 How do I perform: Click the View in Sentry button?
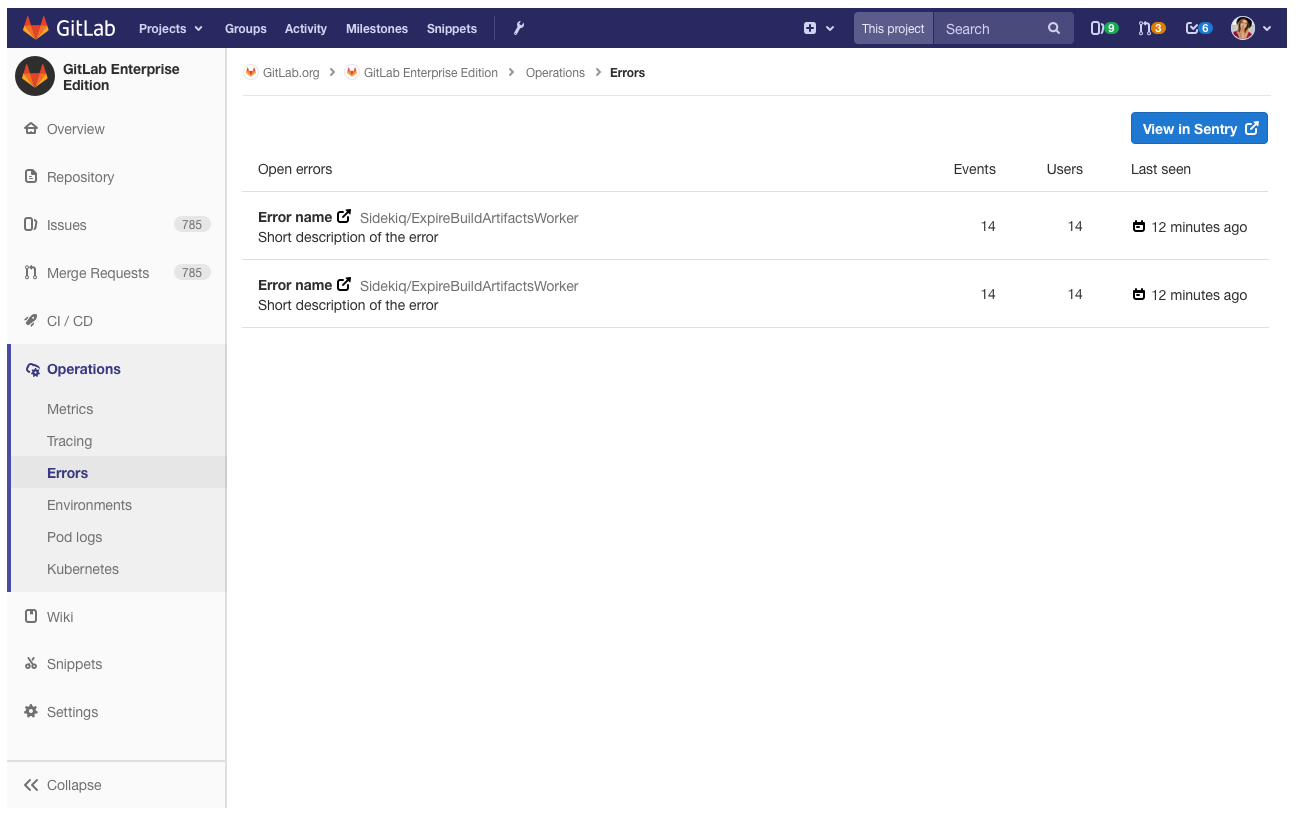pyautogui.click(x=1199, y=128)
